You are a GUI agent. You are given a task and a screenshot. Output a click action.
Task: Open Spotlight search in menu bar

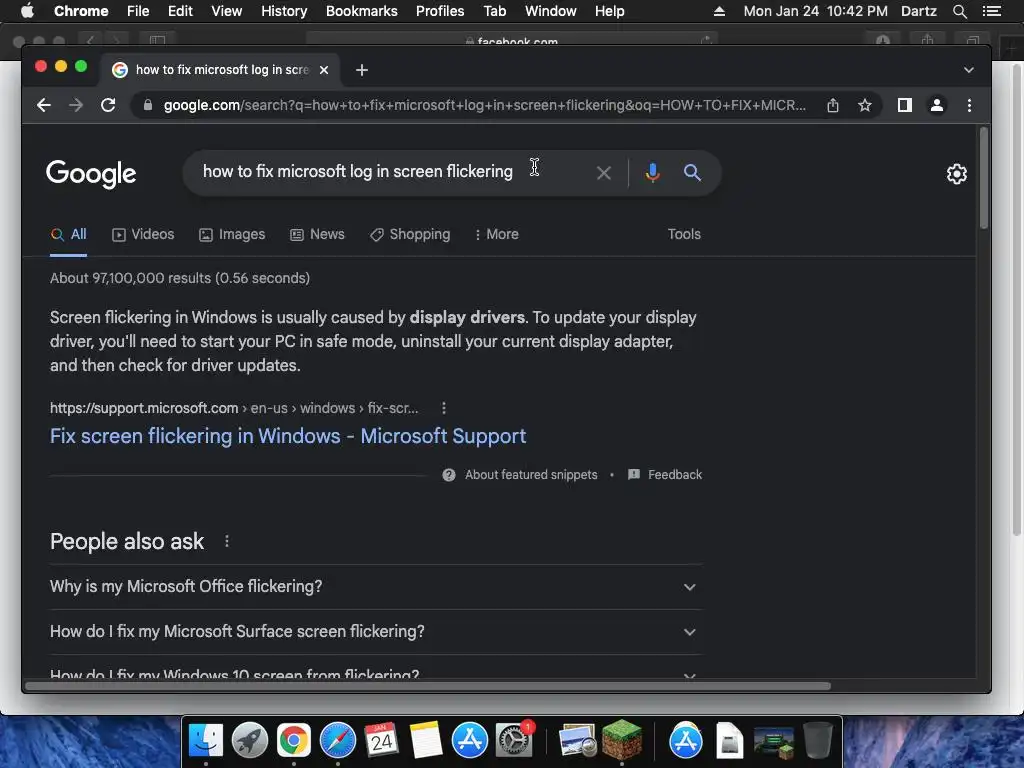coord(959,11)
